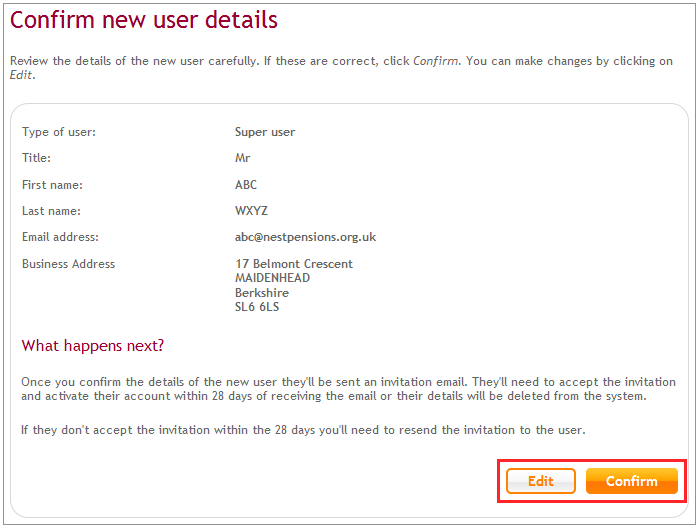The width and height of the screenshot is (700, 529).
Task: Click the 'Mr' title value
Action: tap(242, 158)
